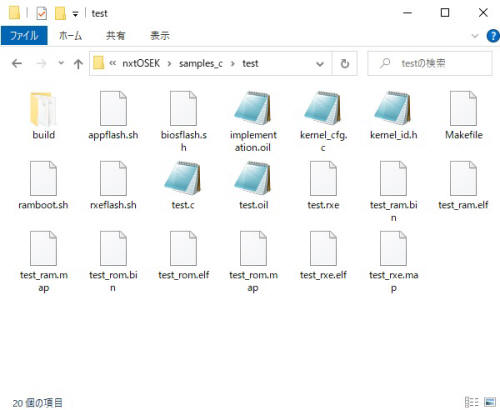
Task: Open the ホーム ribbon tab
Action: click(x=70, y=35)
